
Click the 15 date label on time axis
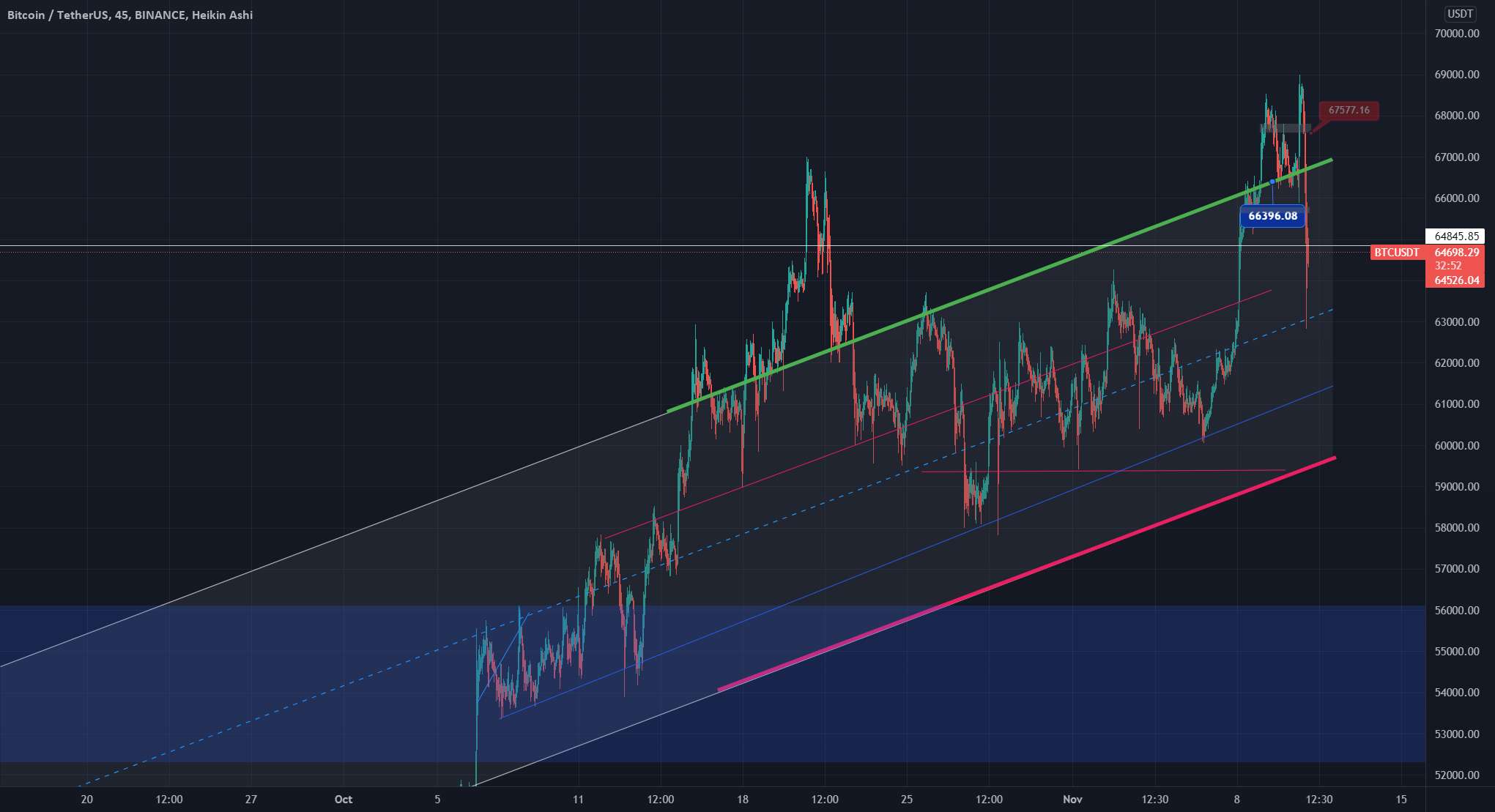pos(1401,800)
